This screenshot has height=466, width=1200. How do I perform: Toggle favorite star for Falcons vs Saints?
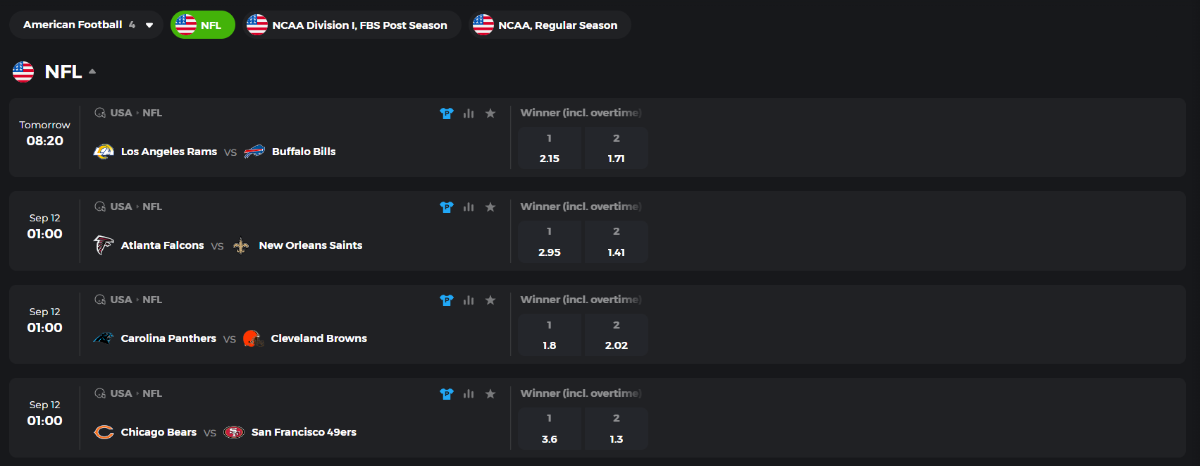click(490, 207)
